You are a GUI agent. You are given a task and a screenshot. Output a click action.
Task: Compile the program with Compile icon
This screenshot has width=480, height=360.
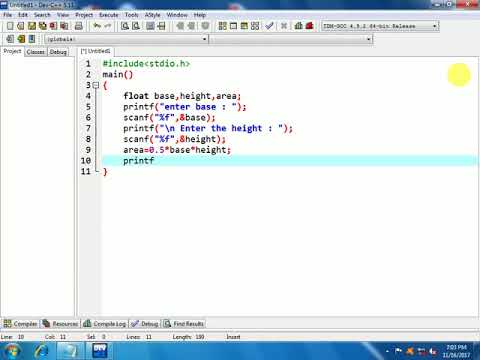click(223, 26)
